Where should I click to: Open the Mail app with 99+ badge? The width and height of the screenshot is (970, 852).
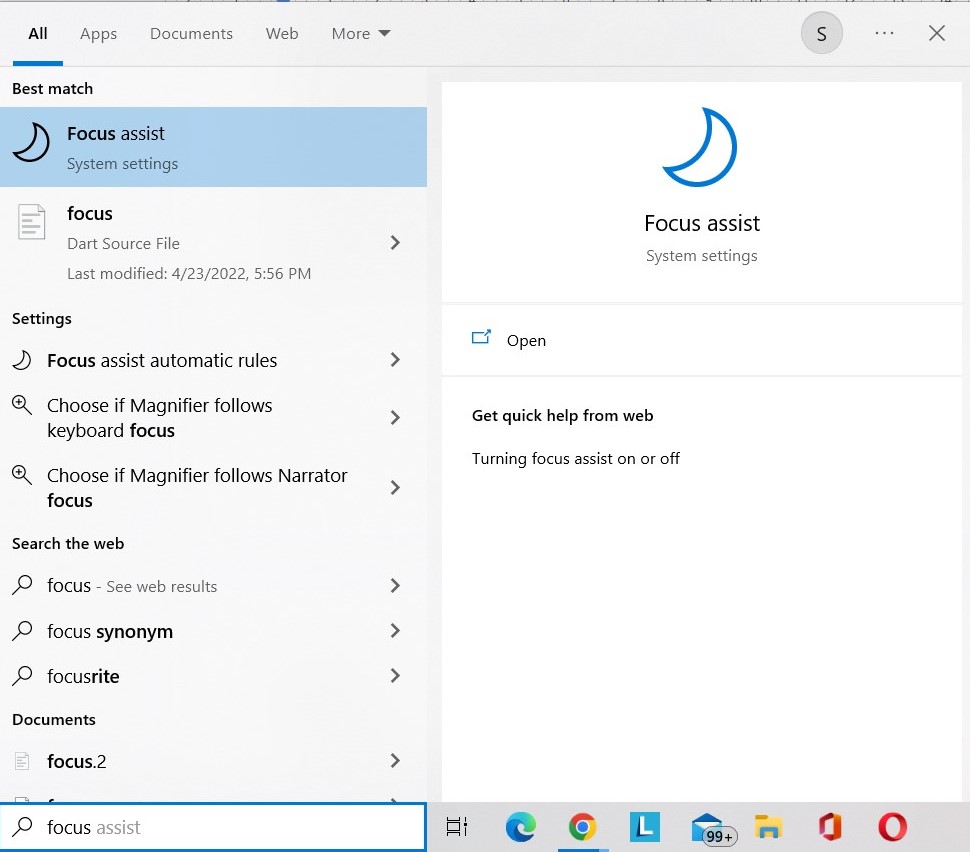pyautogui.click(x=708, y=828)
